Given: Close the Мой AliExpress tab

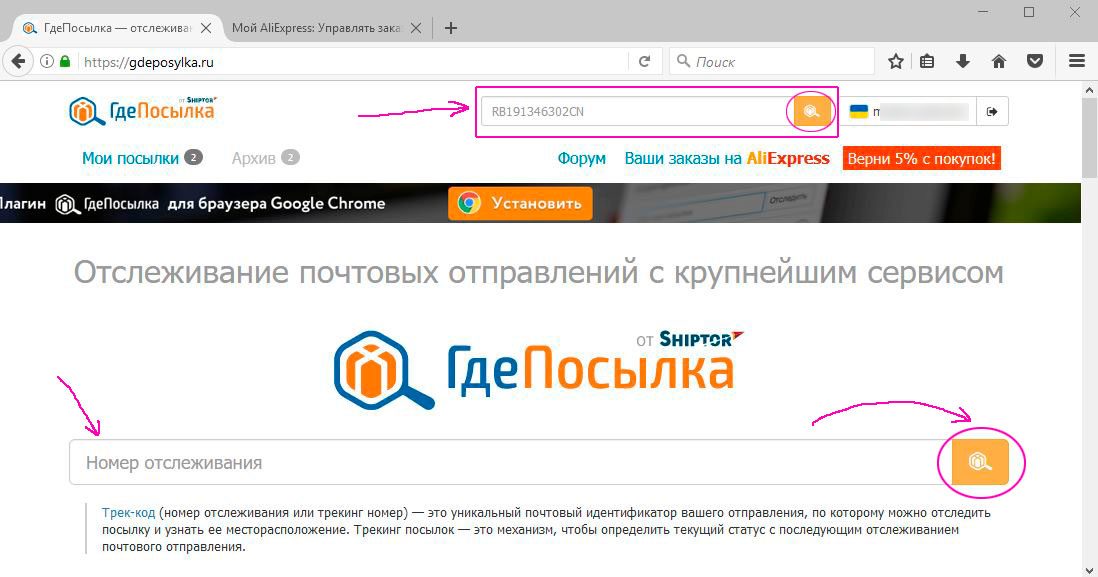Looking at the screenshot, I should 415,28.
